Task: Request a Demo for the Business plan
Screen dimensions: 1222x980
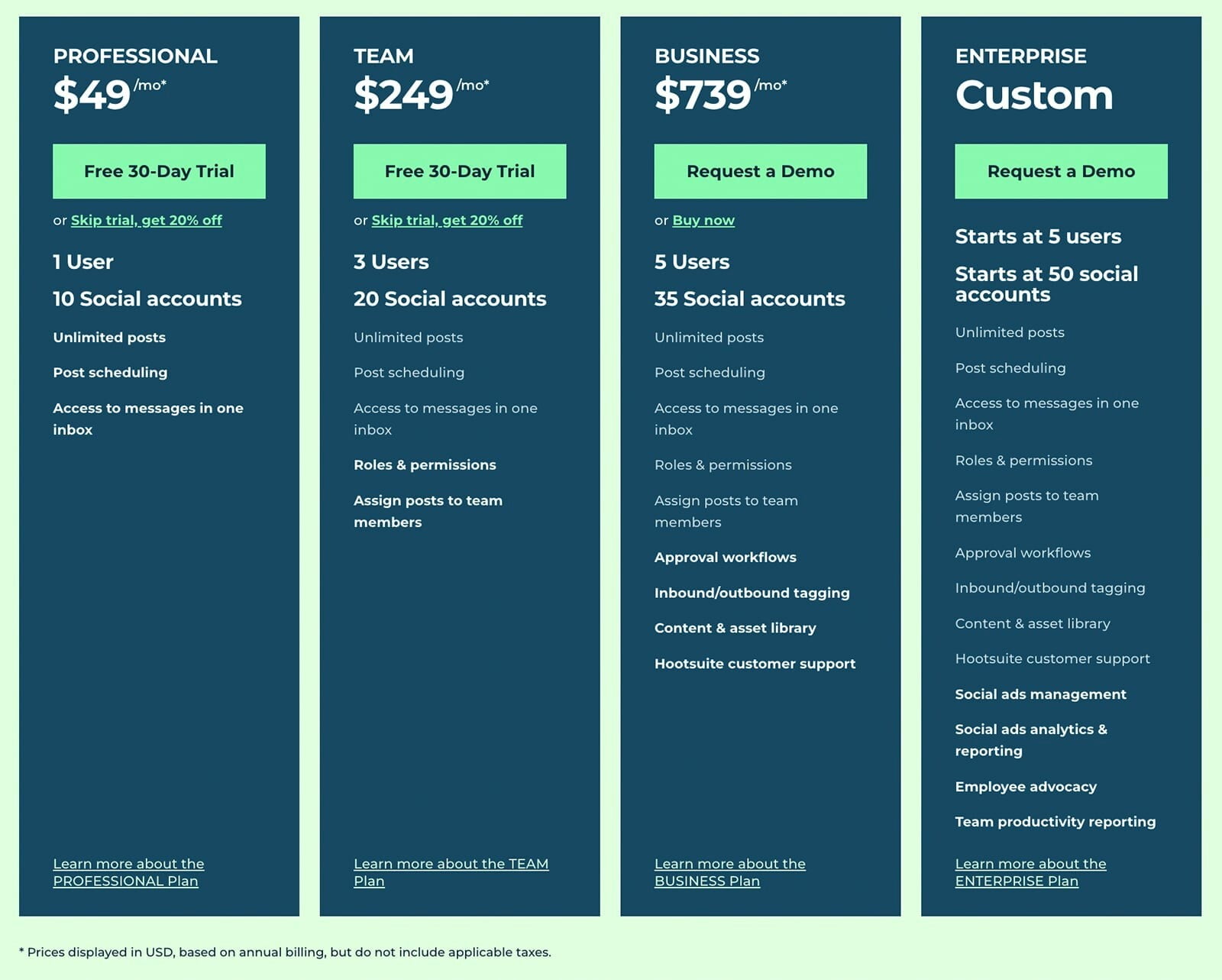Action: [760, 171]
